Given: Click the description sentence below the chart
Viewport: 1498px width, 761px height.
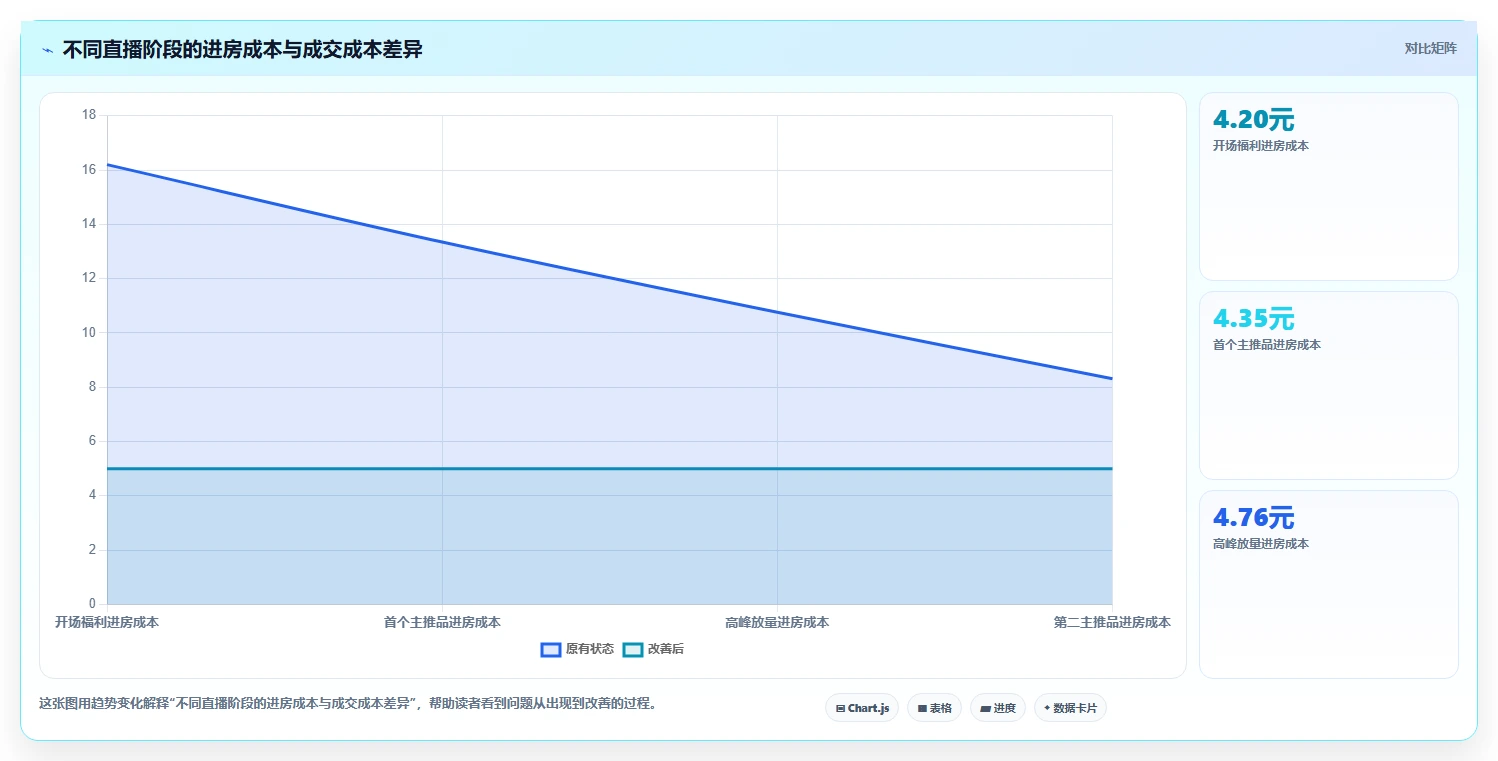Looking at the screenshot, I should (349, 703).
